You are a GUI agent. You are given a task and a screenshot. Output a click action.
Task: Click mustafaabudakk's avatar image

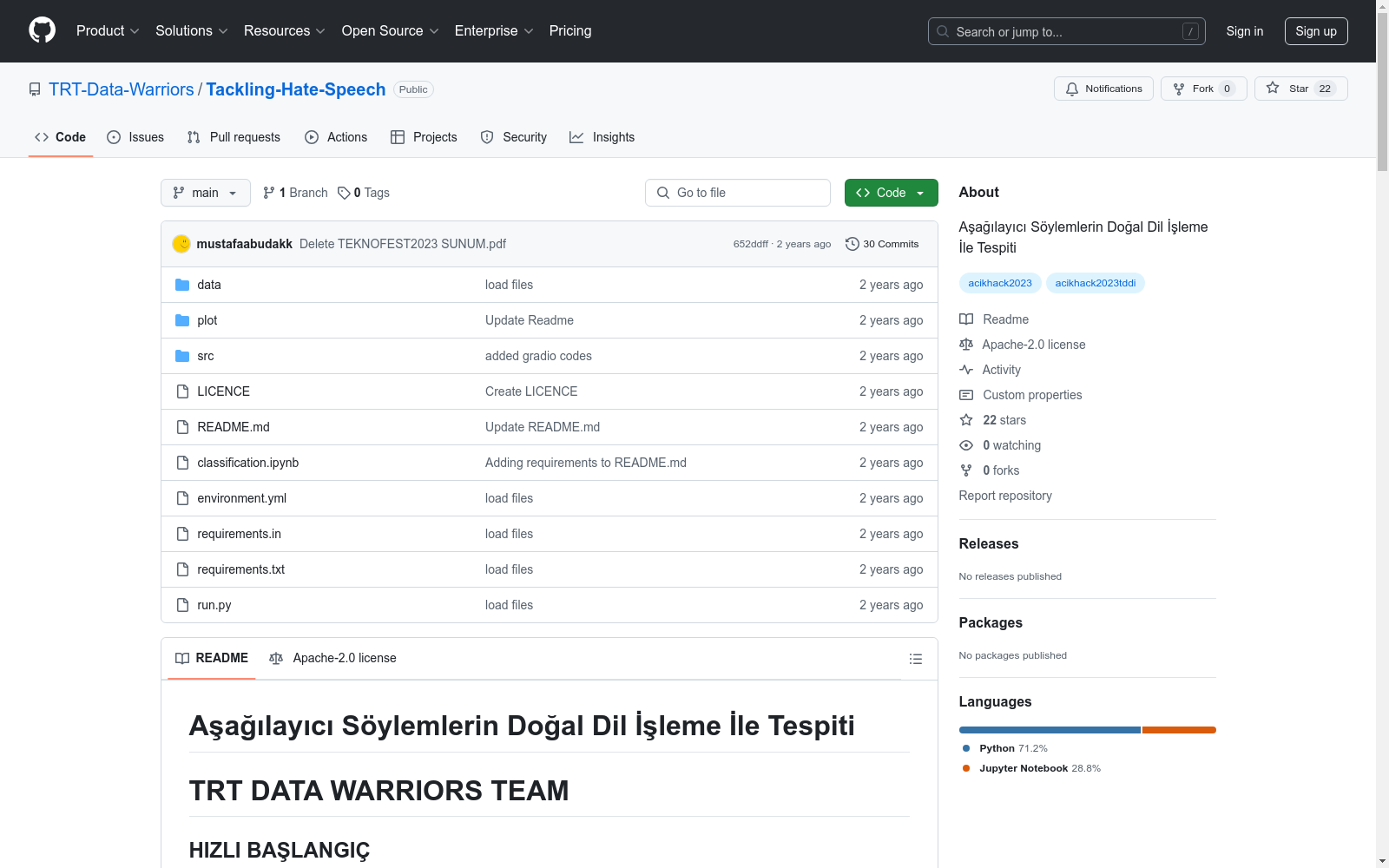tap(181, 244)
